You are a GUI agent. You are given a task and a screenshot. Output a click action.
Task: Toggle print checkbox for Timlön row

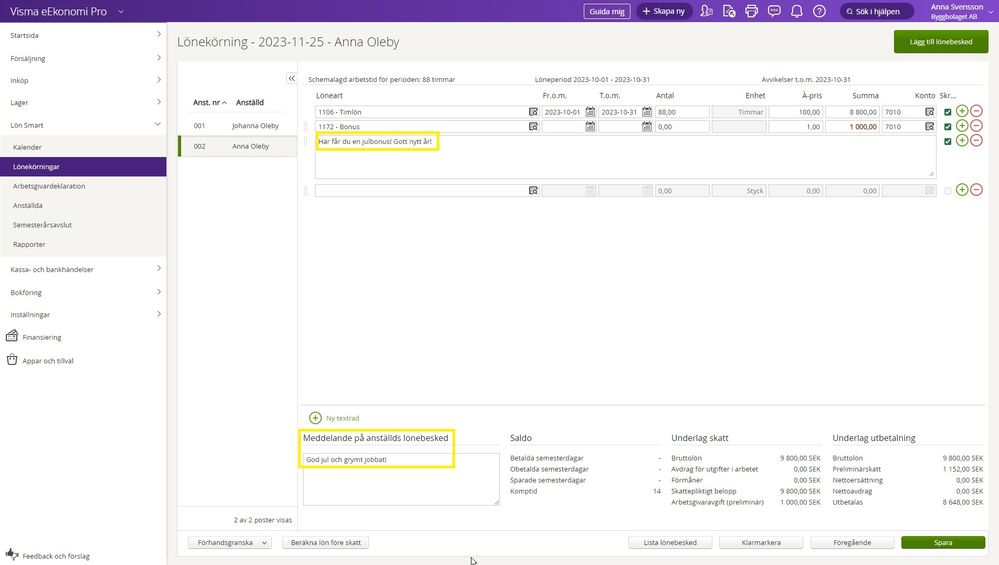(x=948, y=112)
